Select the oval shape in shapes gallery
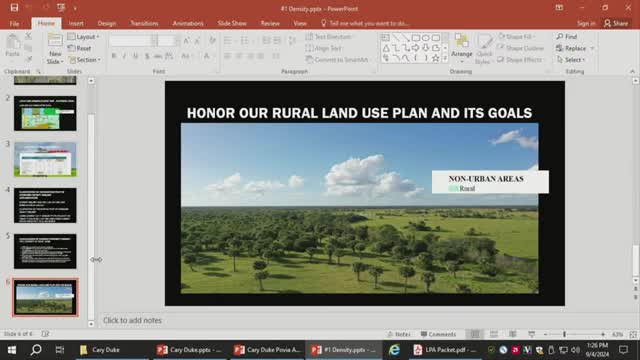The width and height of the screenshot is (640, 360). point(426,38)
